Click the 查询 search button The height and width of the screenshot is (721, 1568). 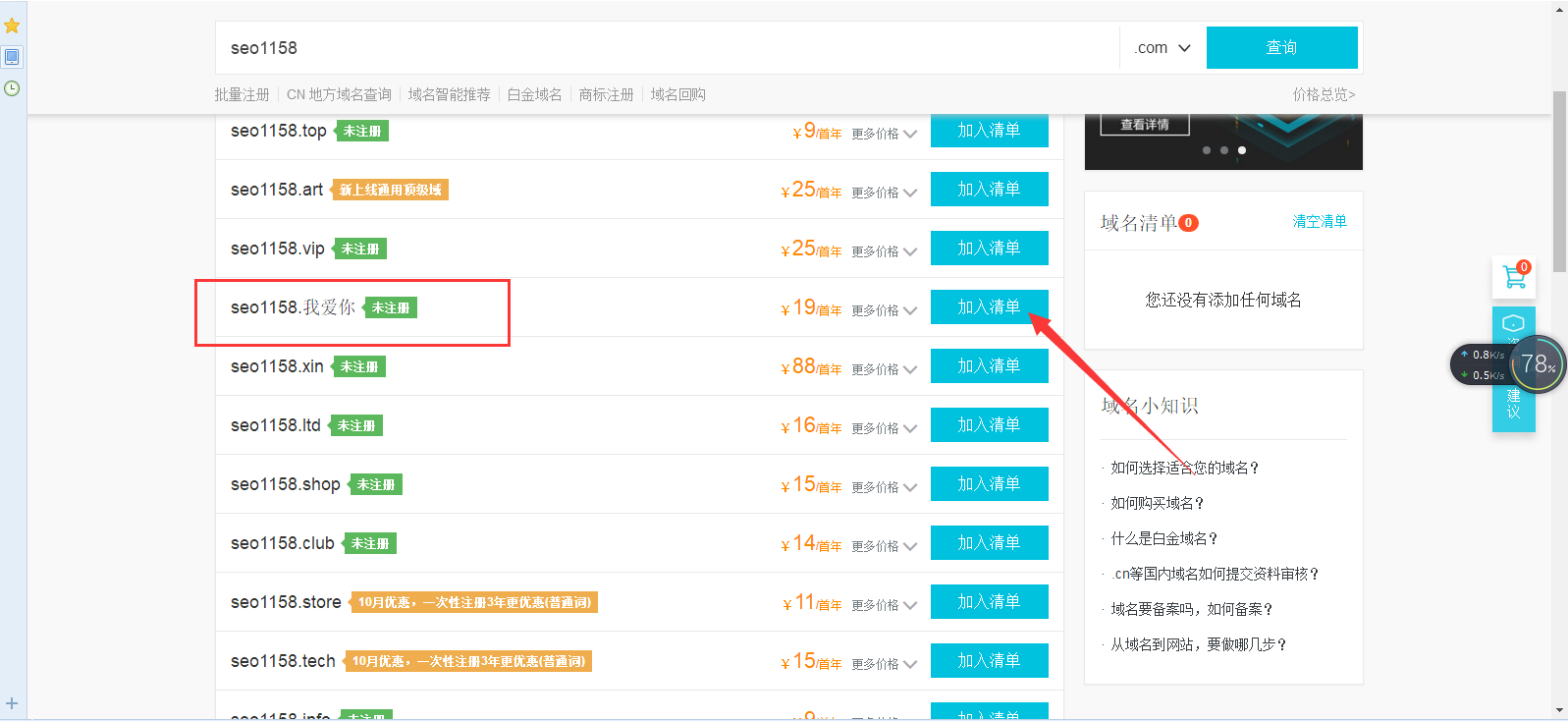1281,48
